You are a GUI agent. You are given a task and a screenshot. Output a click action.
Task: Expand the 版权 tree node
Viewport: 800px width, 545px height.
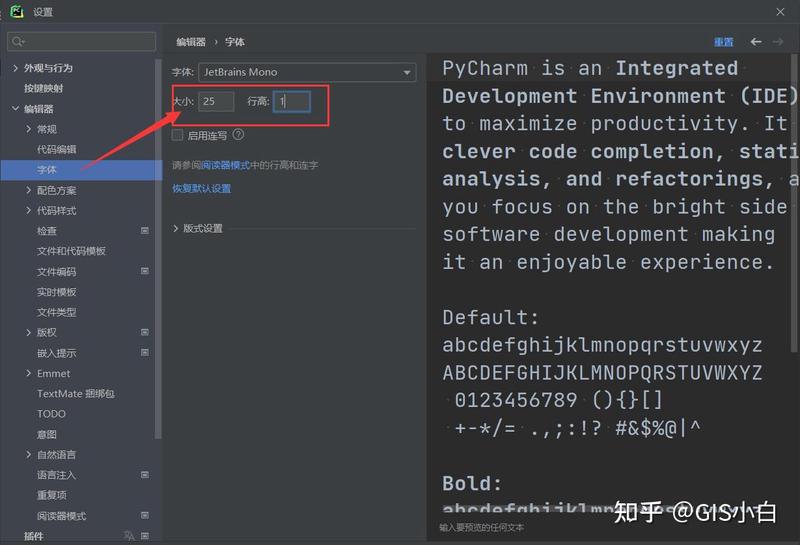tap(29, 332)
